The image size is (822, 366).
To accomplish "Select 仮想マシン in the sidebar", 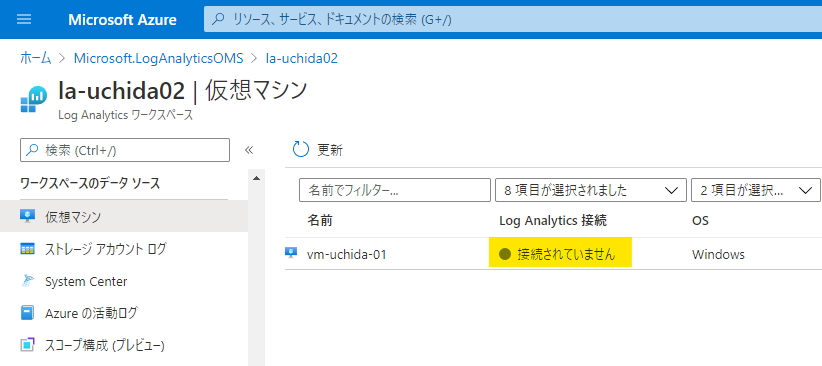I will pos(124,217).
